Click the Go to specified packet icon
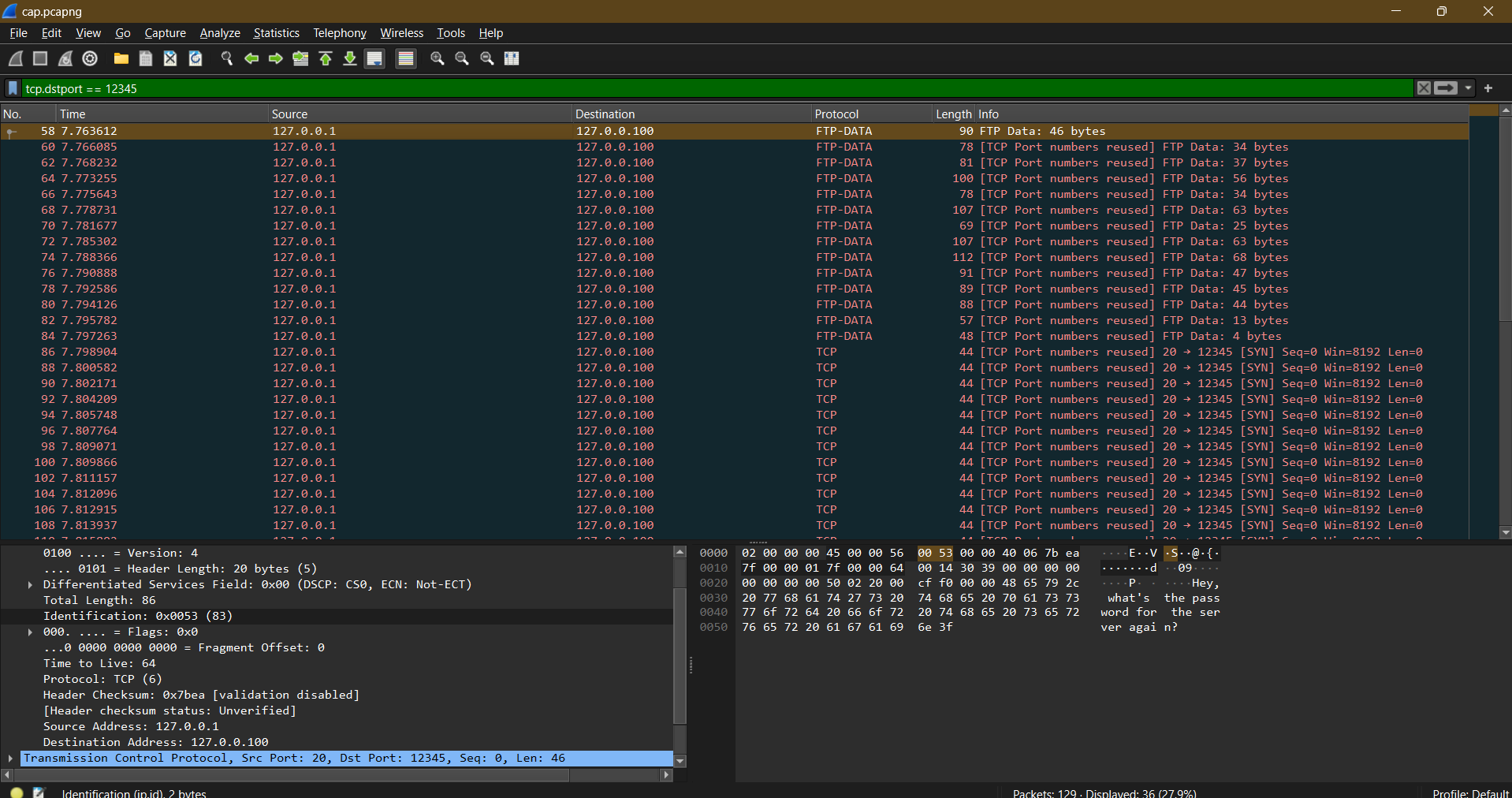1512x798 pixels. click(x=300, y=58)
